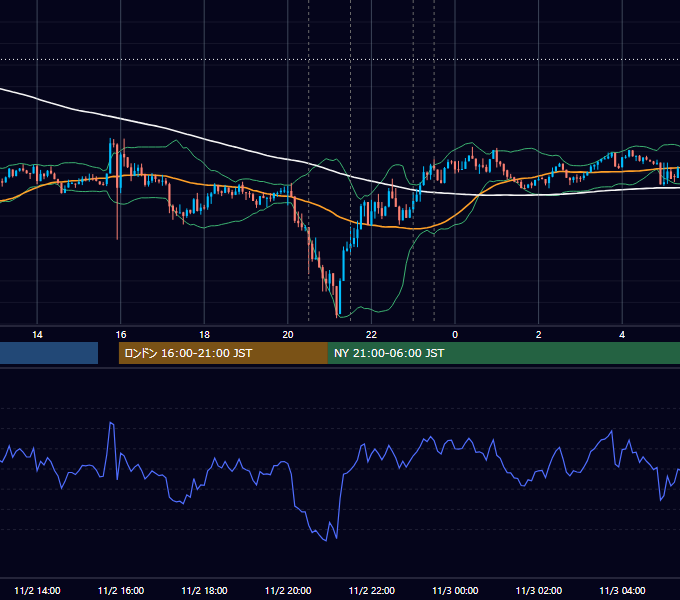
Task: Click the hour label 0 on price chart axis
Action: coord(455,335)
